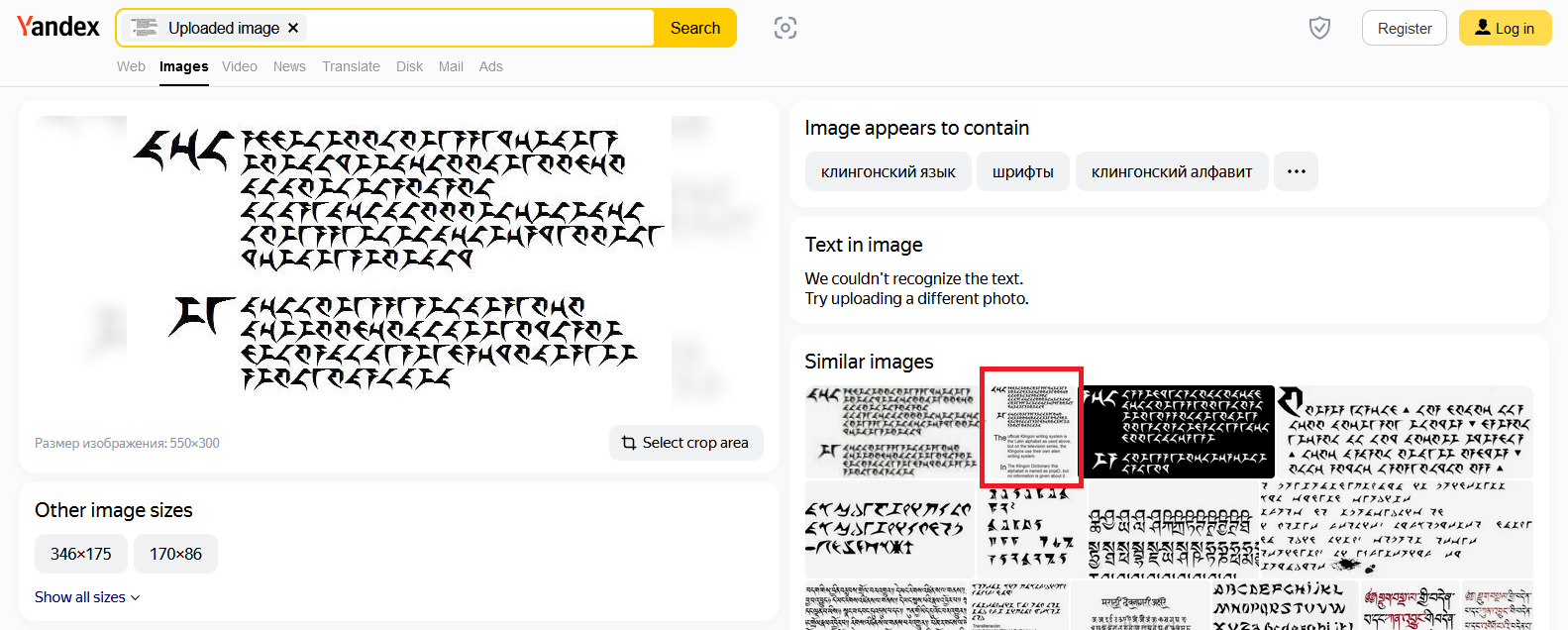This screenshot has width=1568, height=630.
Task: Click "We couldn't recognize the text." message
Action: (x=914, y=278)
